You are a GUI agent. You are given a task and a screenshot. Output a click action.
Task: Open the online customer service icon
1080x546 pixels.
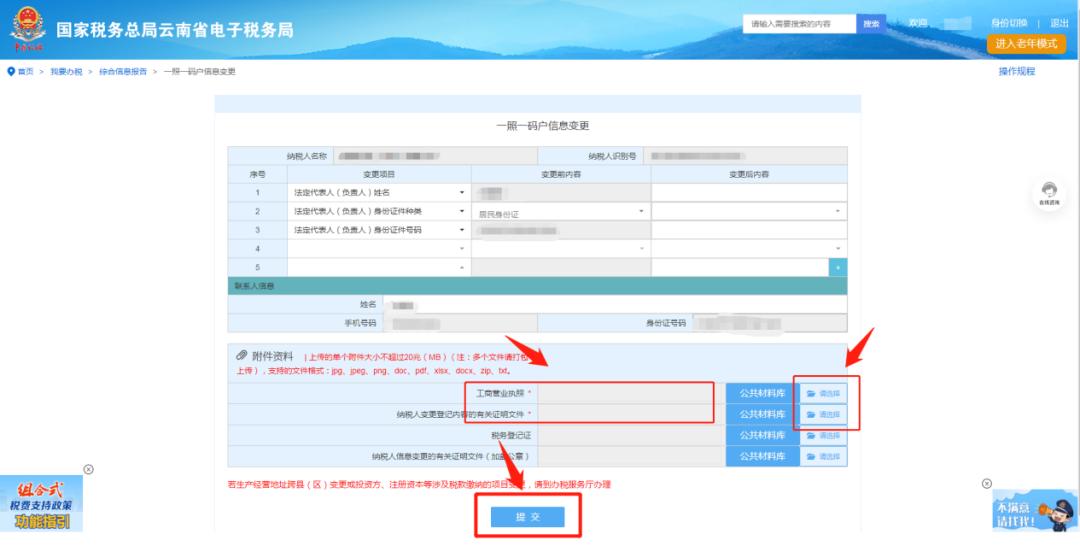coord(1049,193)
